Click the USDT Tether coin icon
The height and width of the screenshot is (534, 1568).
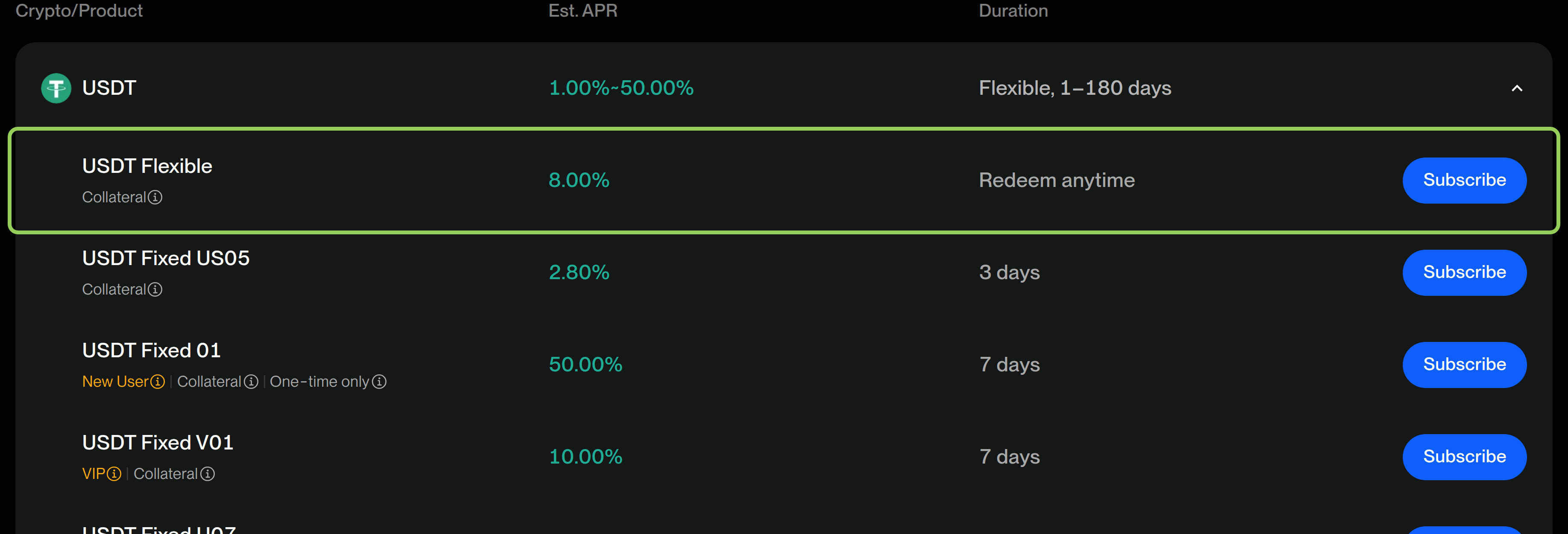click(56, 88)
